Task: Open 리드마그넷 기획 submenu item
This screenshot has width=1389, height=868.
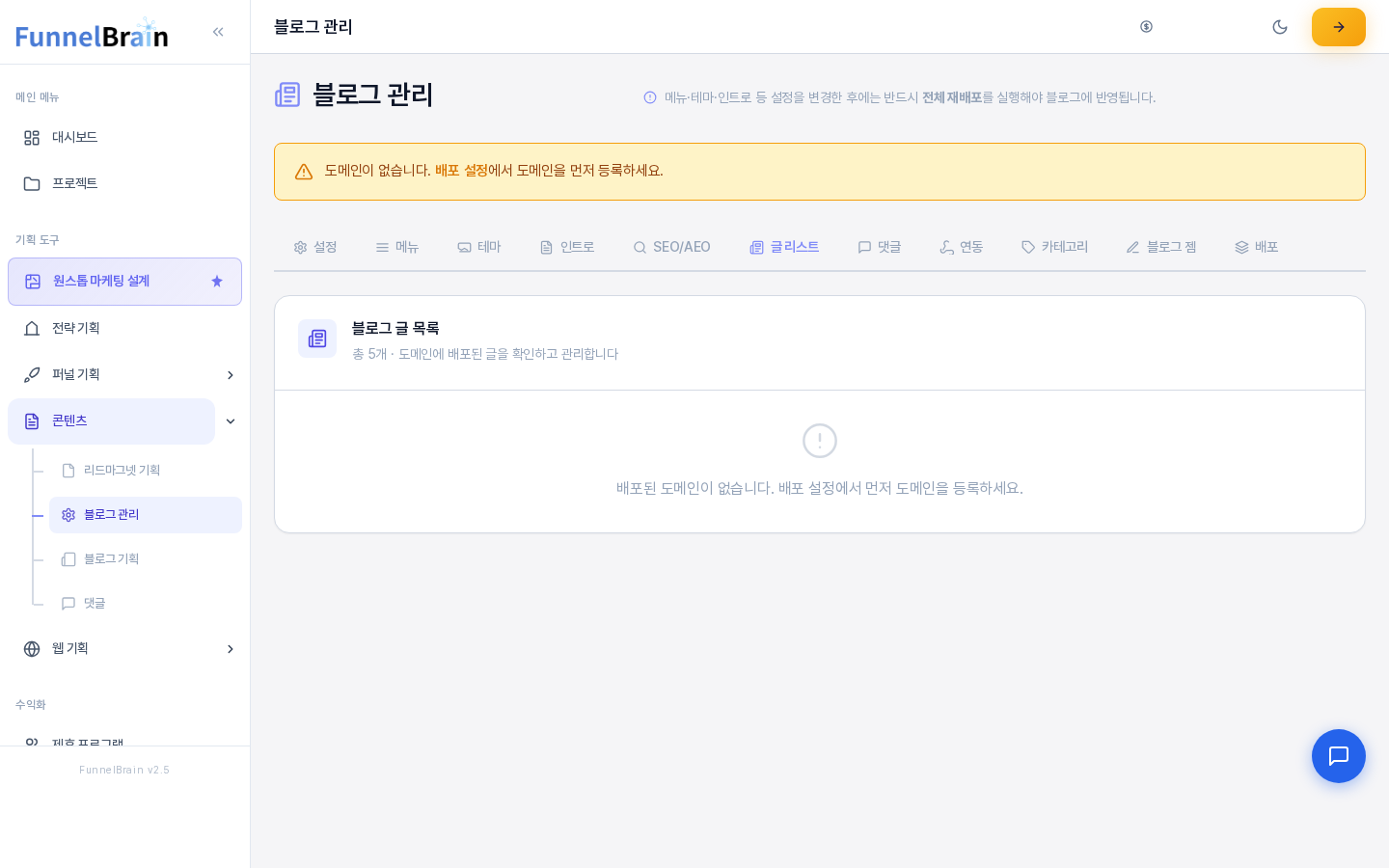Action: point(146,471)
